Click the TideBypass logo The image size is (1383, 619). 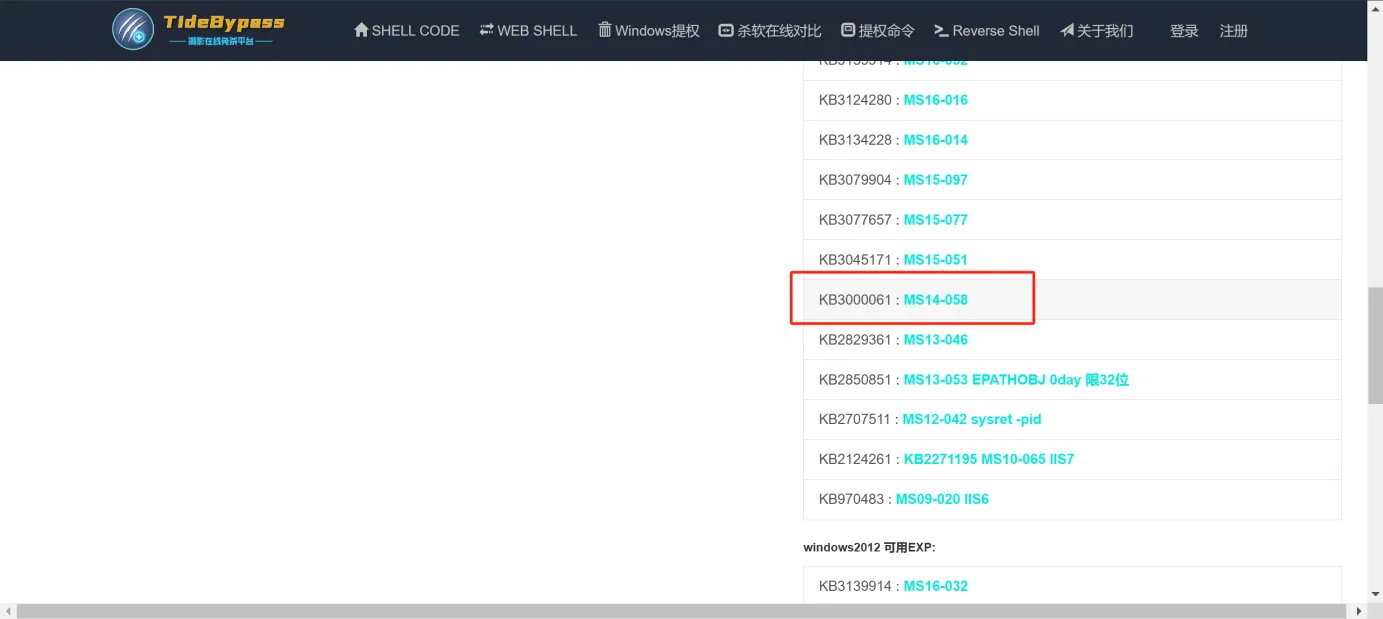tap(198, 29)
